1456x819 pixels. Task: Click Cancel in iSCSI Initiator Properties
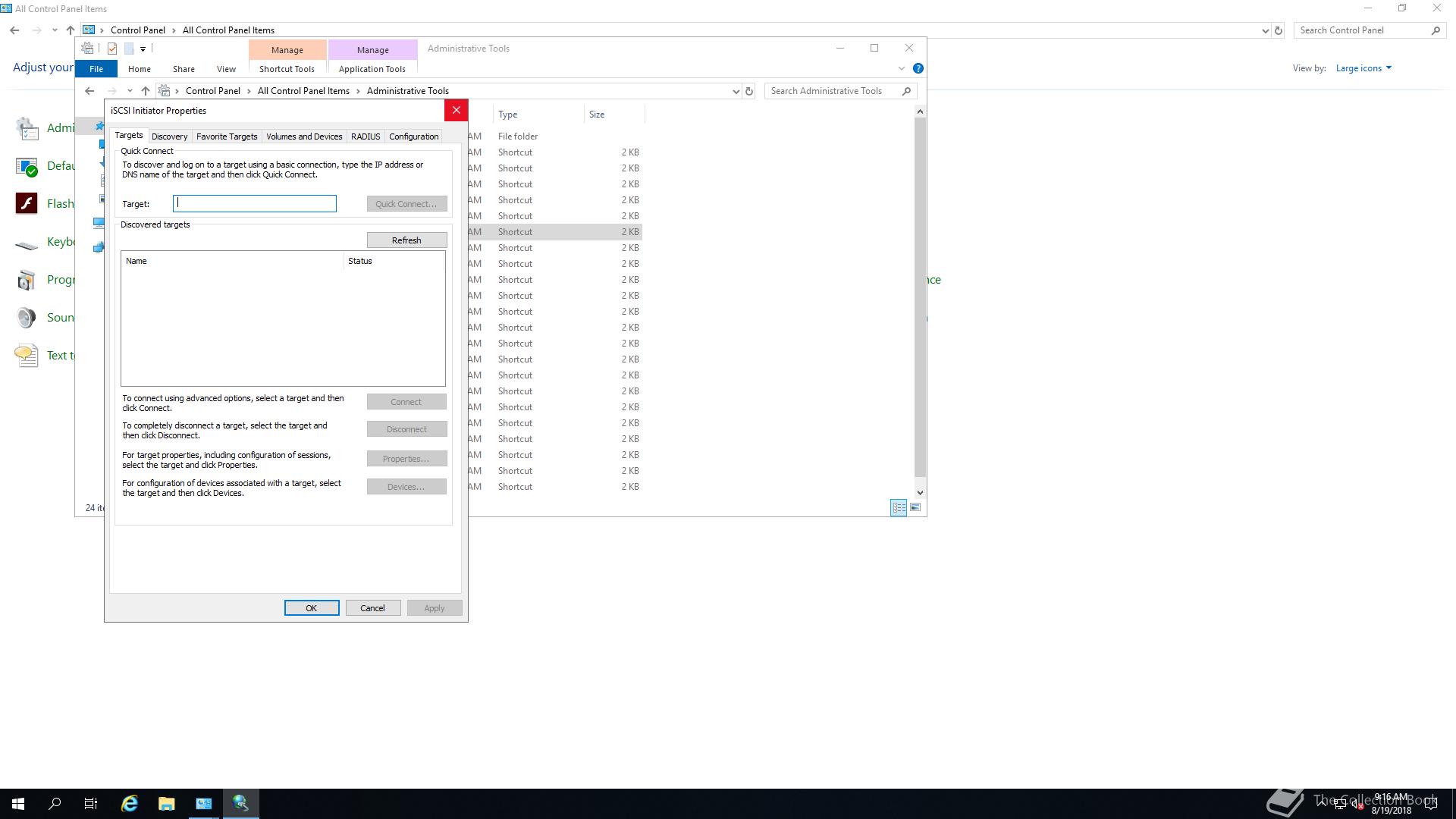[x=372, y=608]
